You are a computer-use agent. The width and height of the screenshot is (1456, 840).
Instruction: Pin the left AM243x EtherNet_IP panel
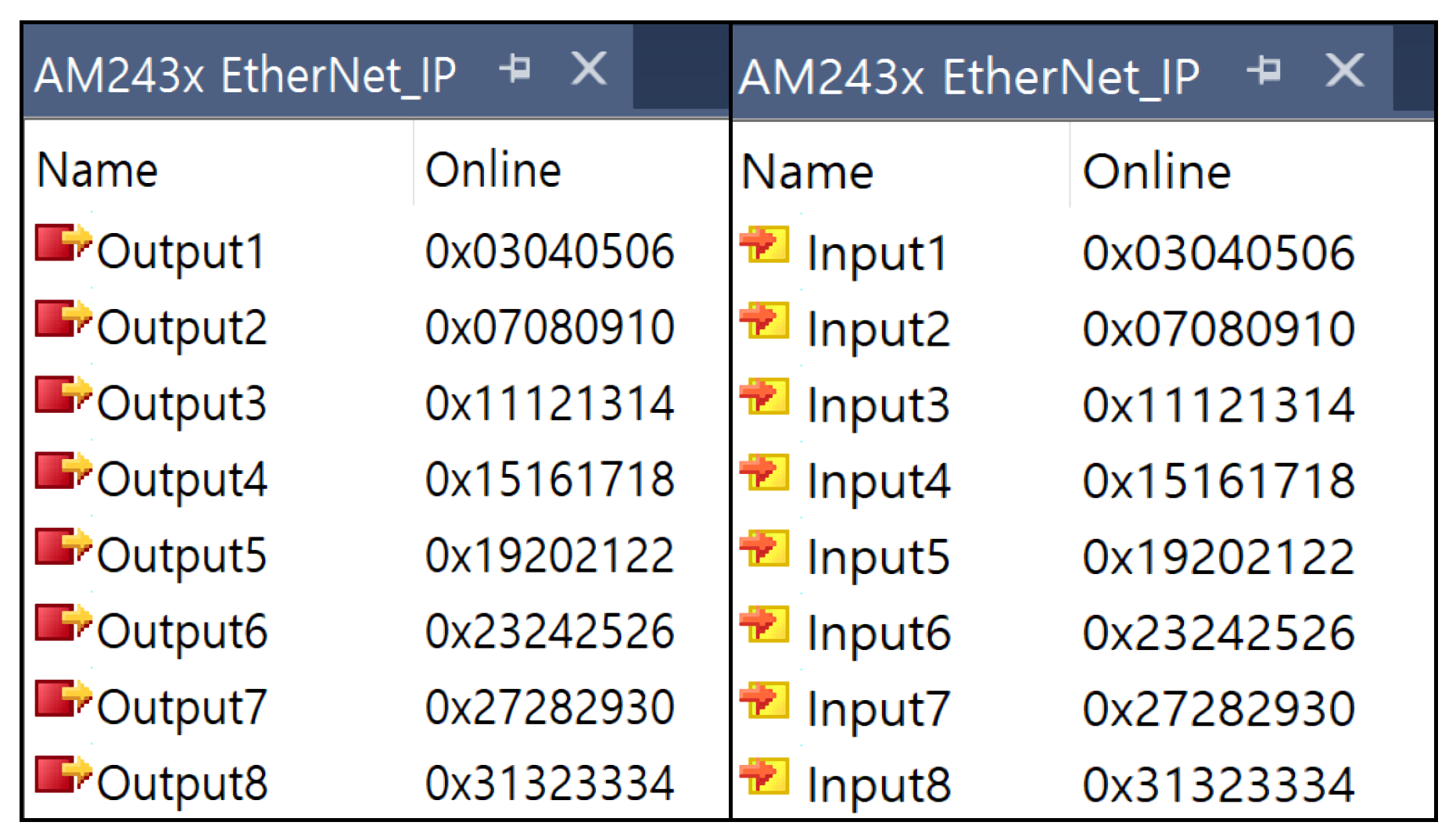click(x=515, y=69)
